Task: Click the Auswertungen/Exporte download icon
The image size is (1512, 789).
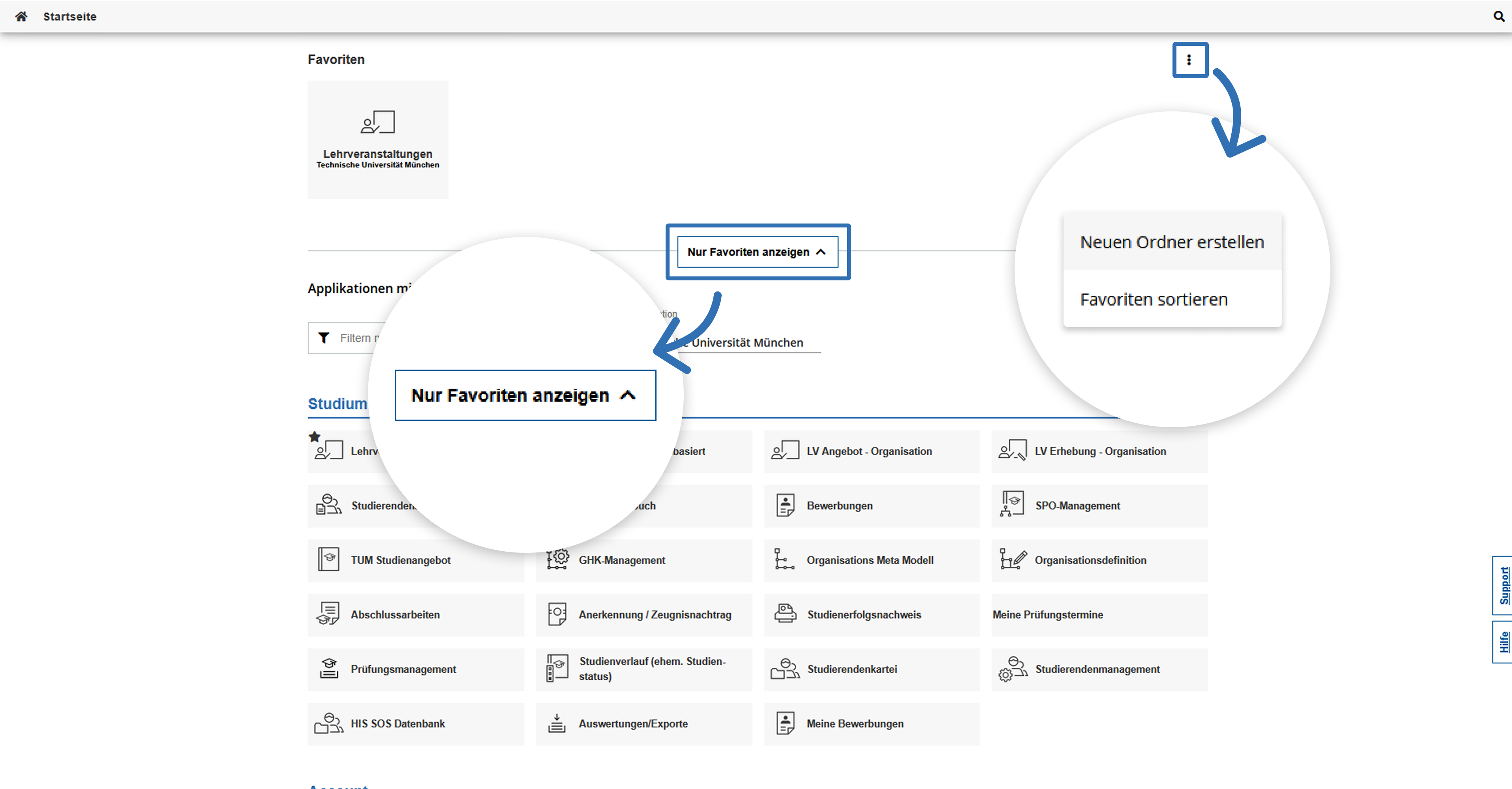Action: coord(556,723)
